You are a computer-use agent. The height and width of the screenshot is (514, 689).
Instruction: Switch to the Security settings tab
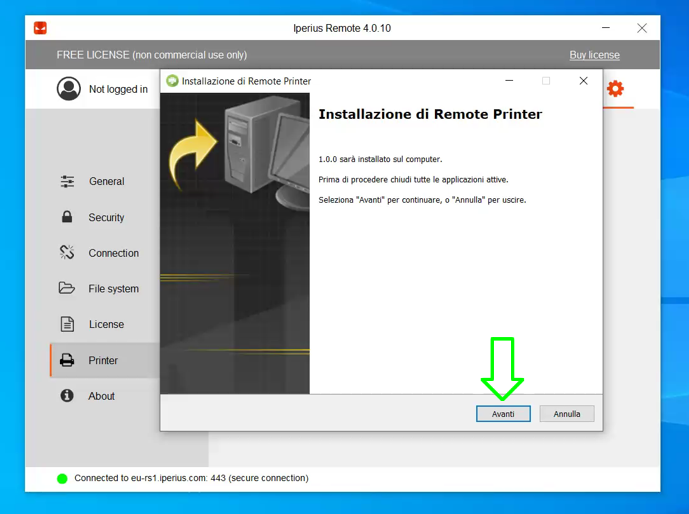(x=105, y=218)
